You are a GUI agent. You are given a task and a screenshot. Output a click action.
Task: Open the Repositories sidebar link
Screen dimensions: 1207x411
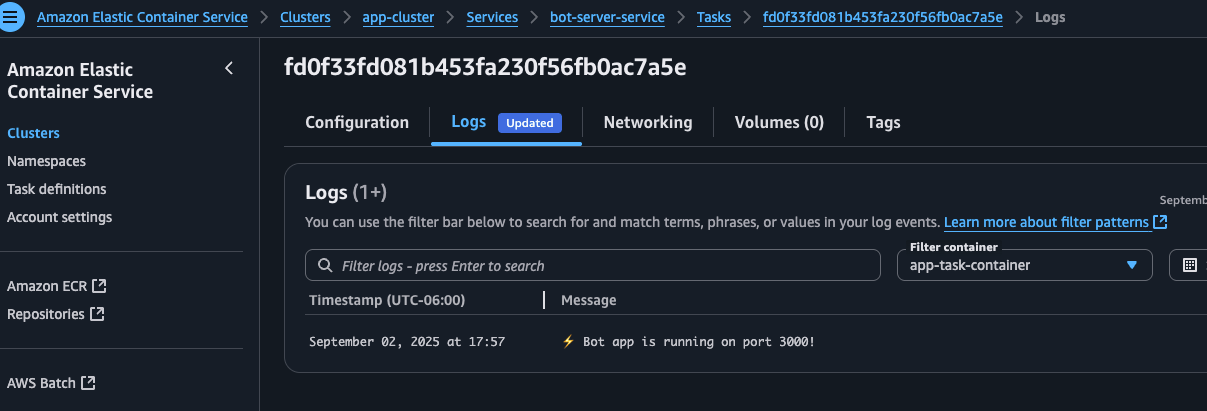[46, 314]
